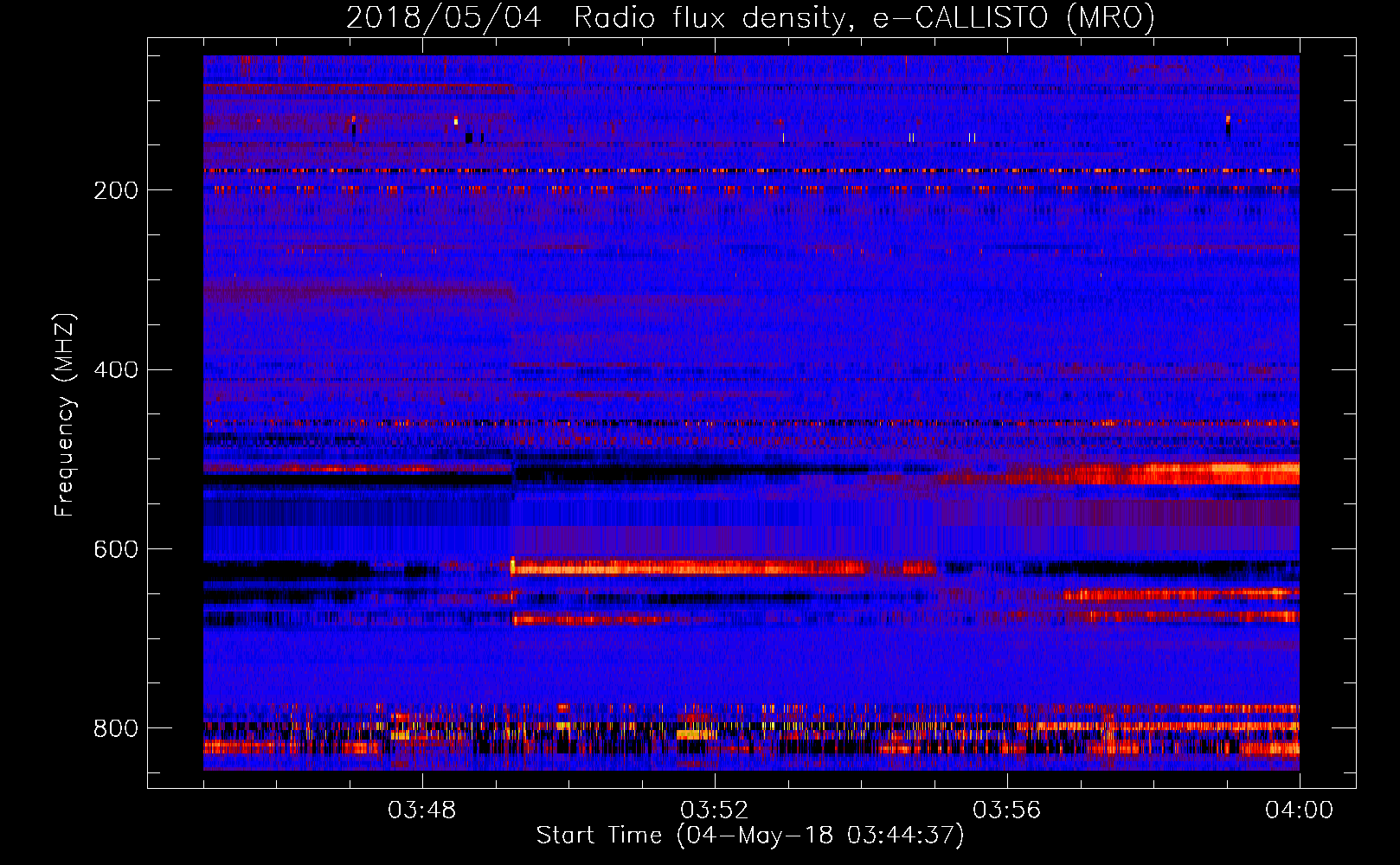Click the 'Start Time (04-May-18 03:44:37)' label
This screenshot has height=865, width=1400.
click(x=749, y=836)
